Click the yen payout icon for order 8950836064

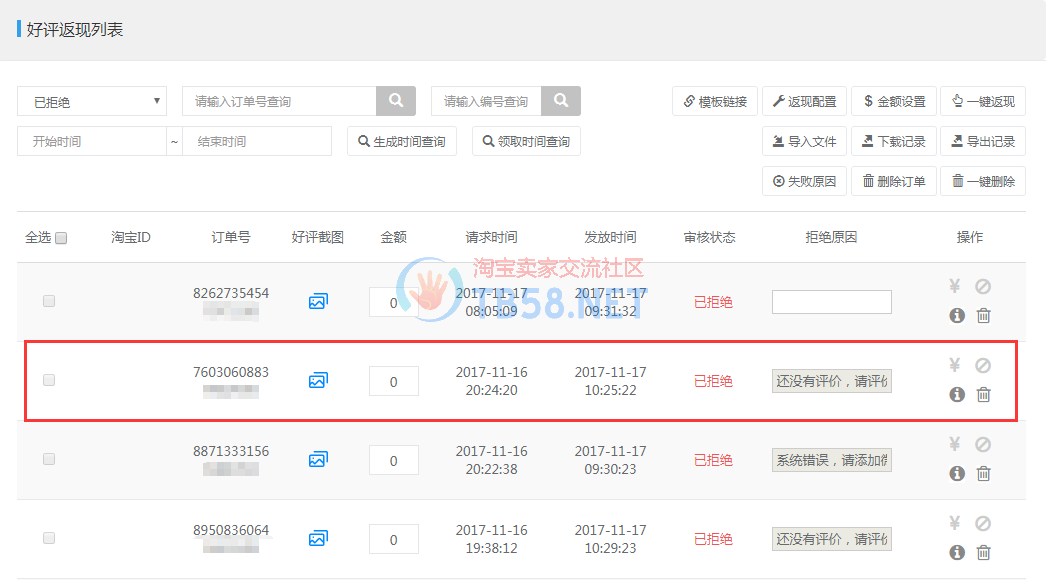pyautogui.click(x=955, y=523)
